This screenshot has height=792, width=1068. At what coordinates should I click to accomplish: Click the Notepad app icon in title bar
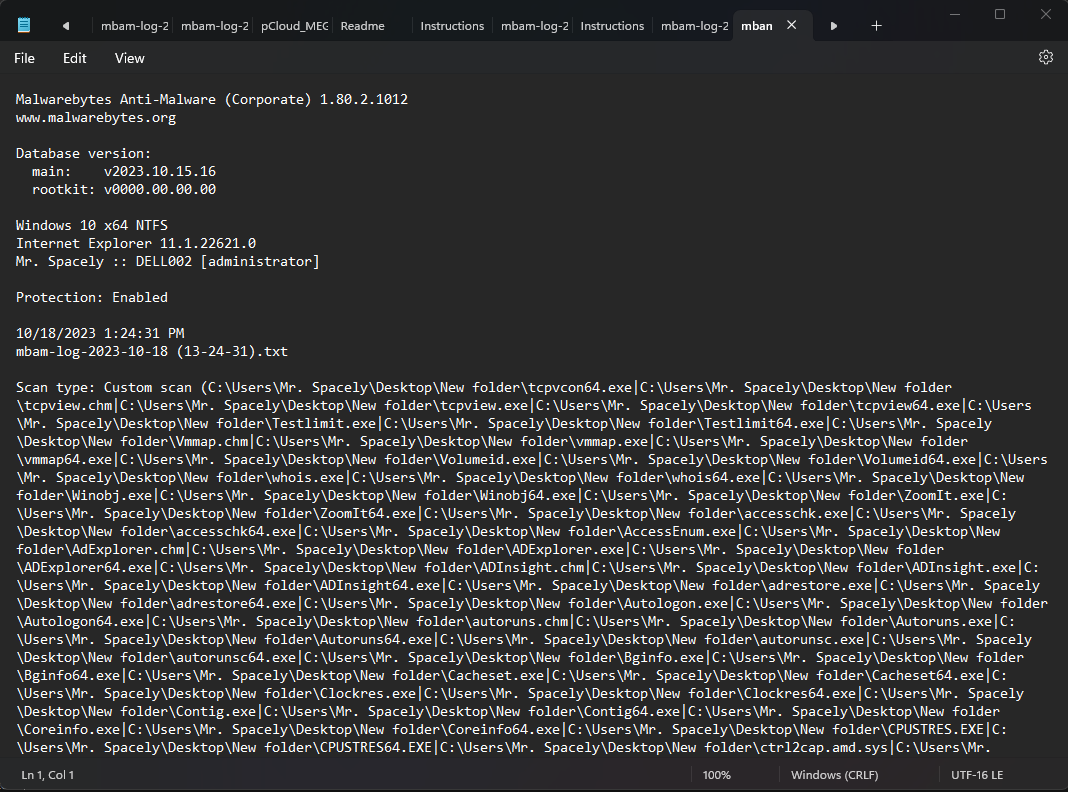point(24,25)
